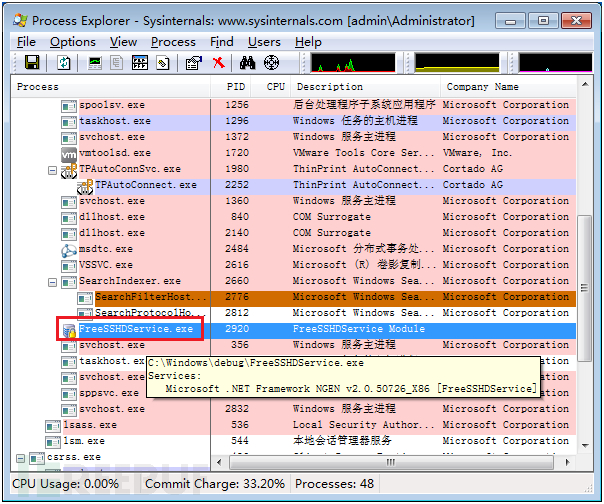Open the File menu

26,42
